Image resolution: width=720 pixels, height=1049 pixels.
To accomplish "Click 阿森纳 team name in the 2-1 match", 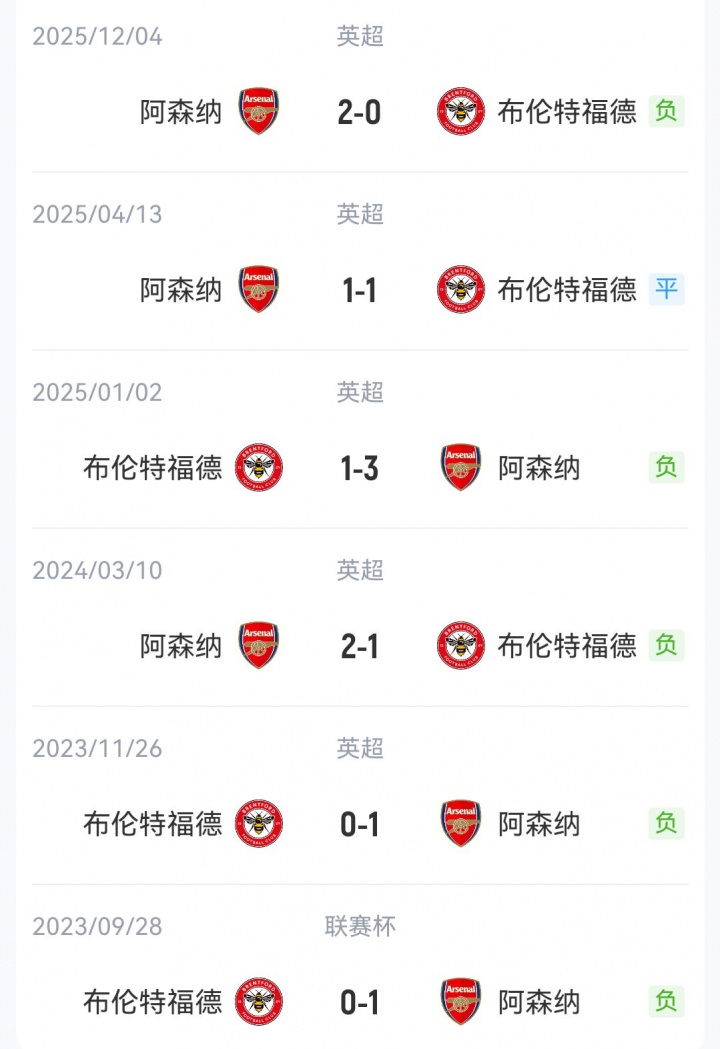I will pyautogui.click(x=181, y=646).
